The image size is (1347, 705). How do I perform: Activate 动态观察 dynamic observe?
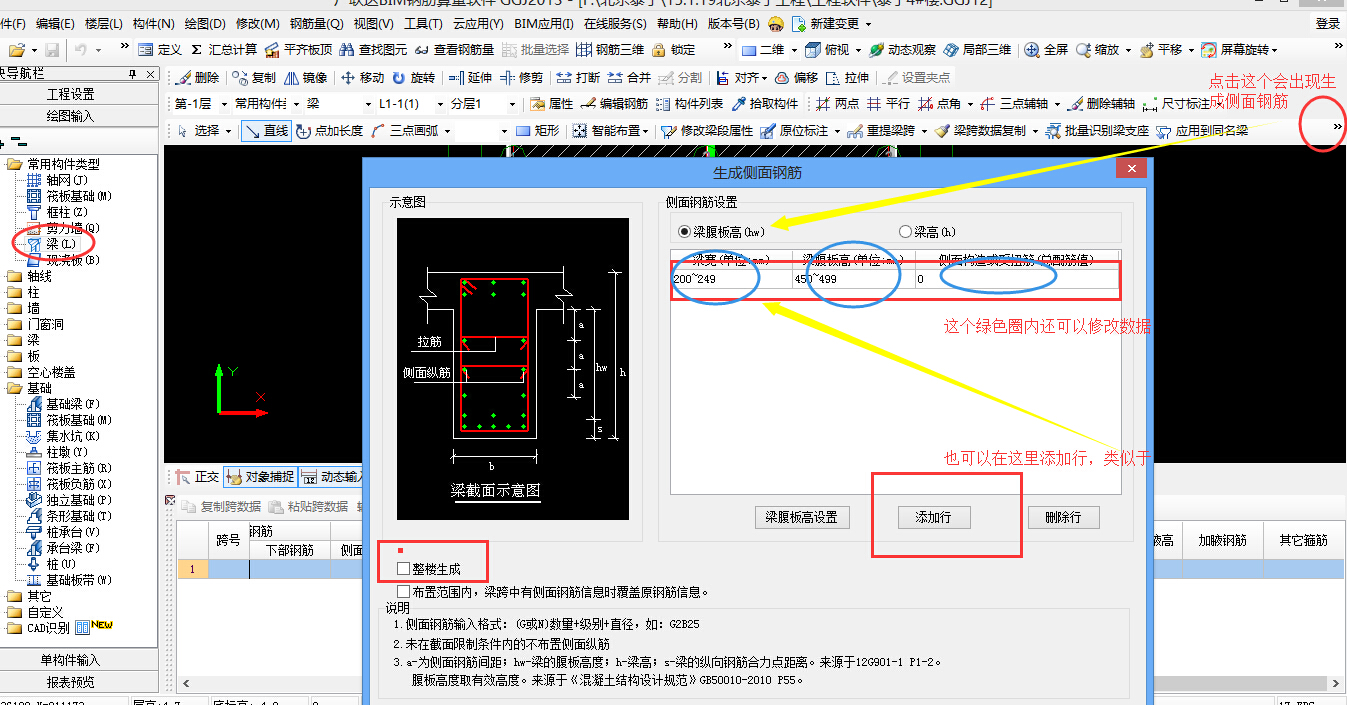click(x=902, y=49)
